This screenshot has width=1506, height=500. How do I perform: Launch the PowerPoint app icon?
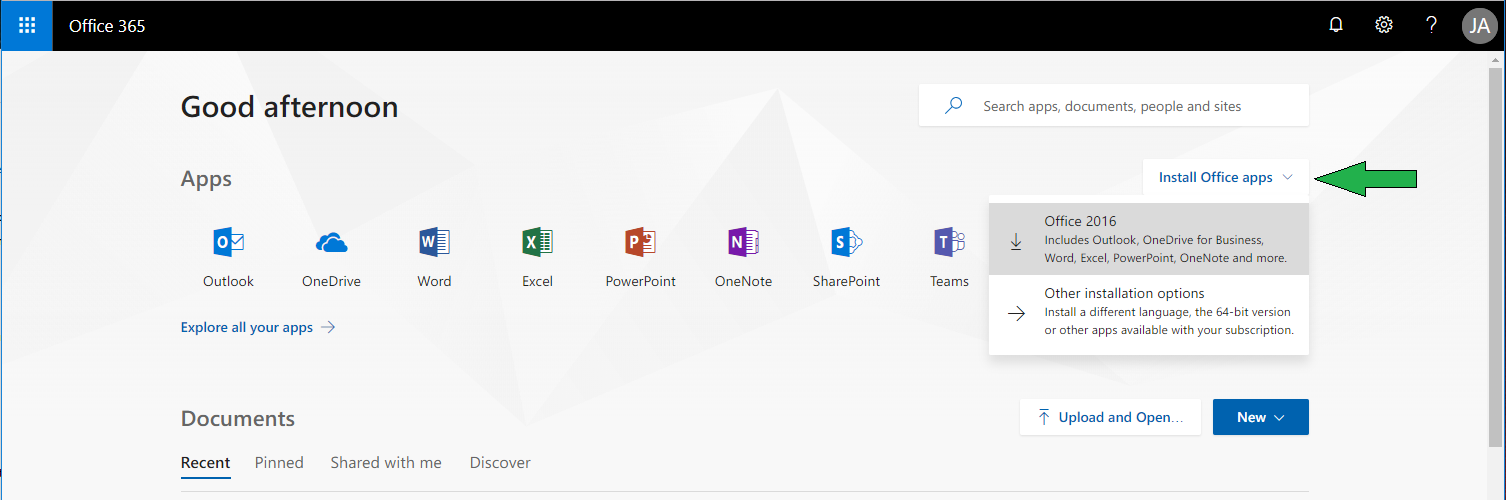point(640,242)
